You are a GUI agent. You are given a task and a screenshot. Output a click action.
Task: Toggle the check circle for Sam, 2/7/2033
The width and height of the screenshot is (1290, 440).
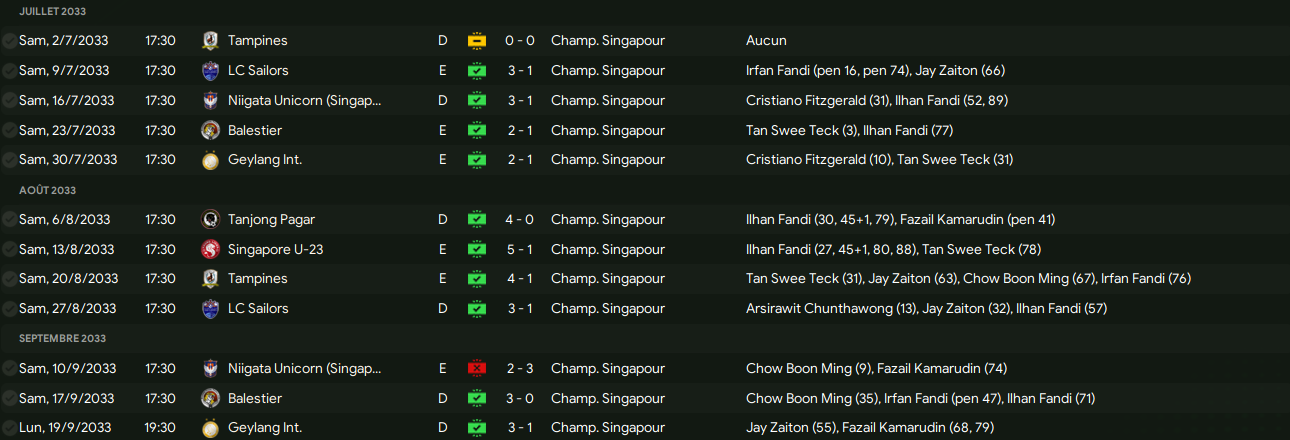9,41
